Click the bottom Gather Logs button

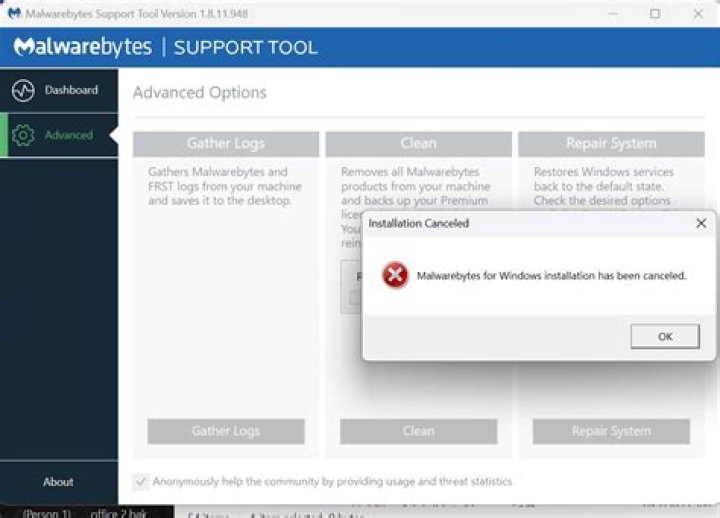click(226, 431)
